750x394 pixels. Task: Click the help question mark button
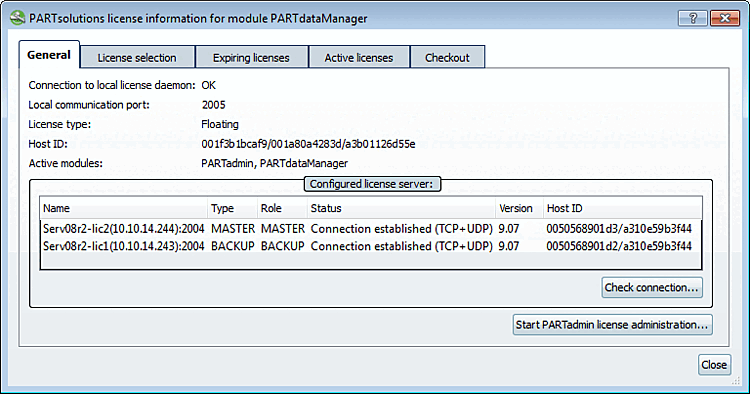[x=693, y=19]
